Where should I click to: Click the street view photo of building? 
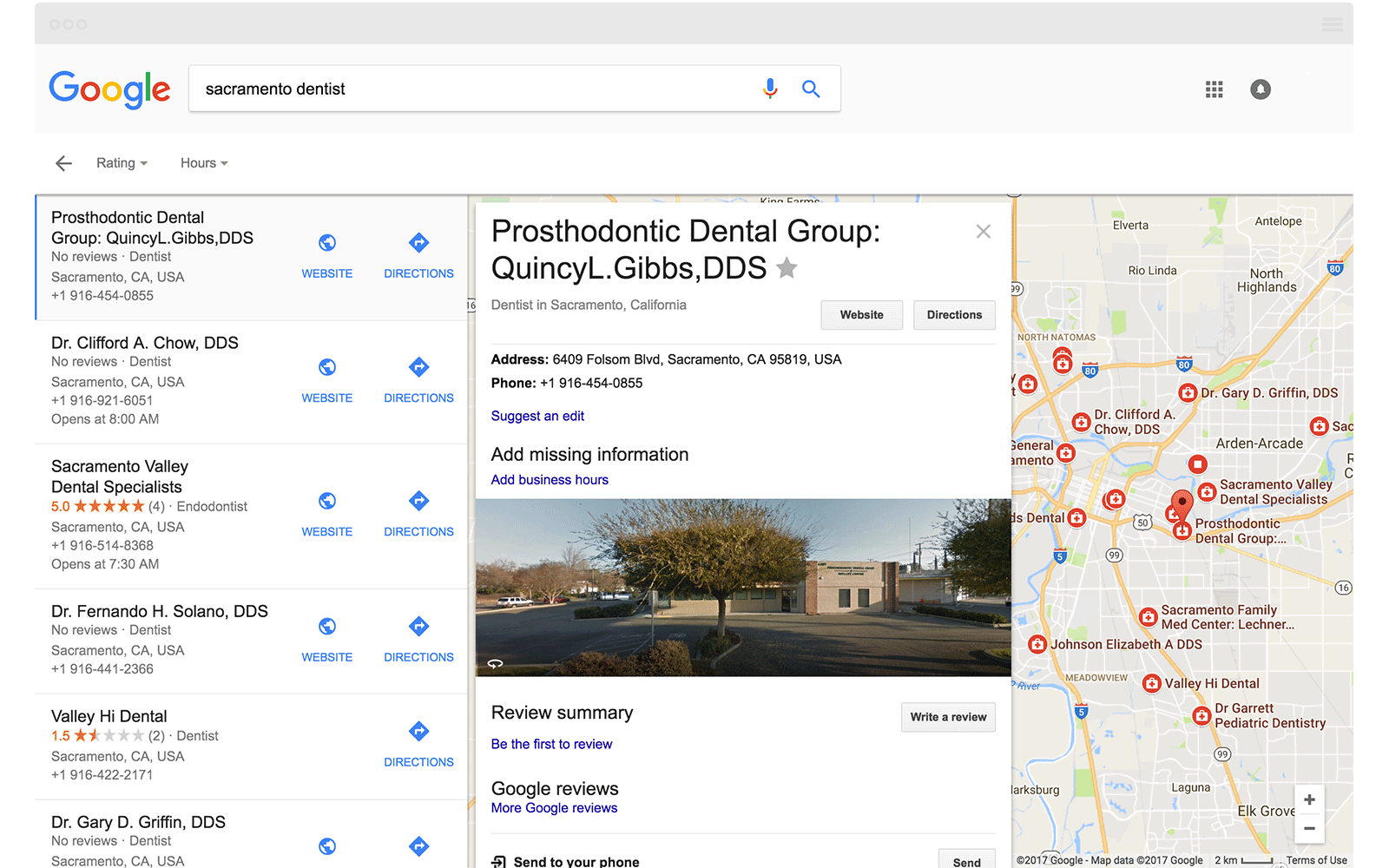point(743,588)
